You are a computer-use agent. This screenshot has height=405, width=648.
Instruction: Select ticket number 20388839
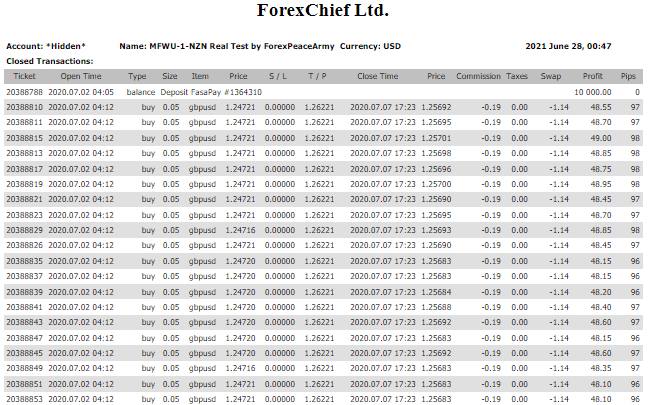click(24, 292)
